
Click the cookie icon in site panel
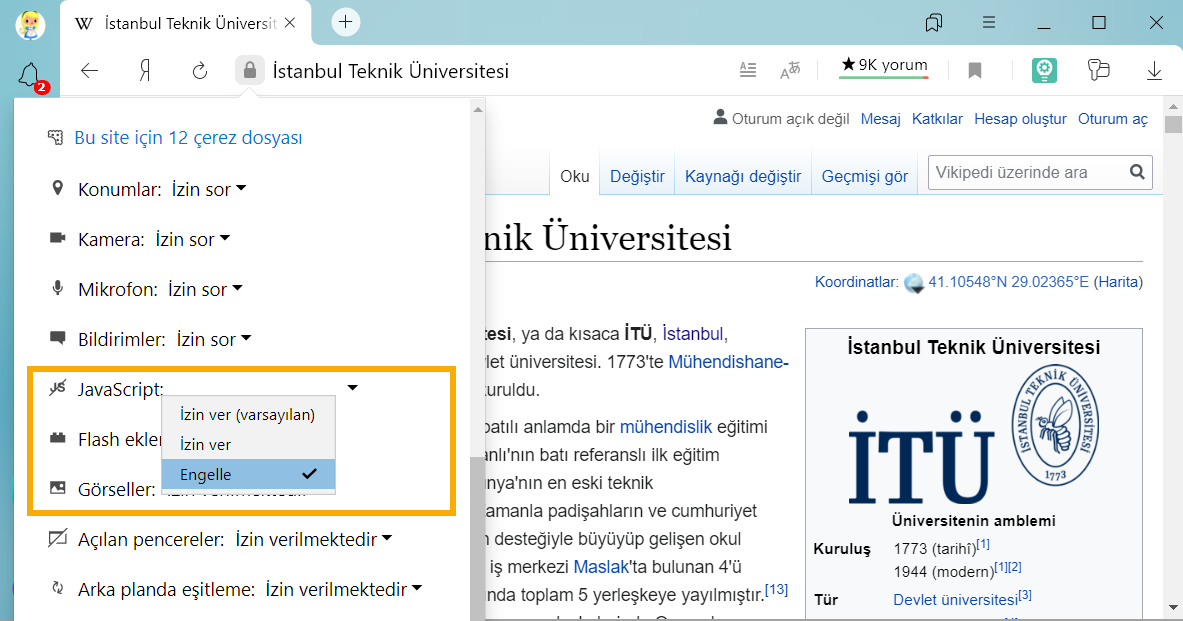[x=55, y=137]
